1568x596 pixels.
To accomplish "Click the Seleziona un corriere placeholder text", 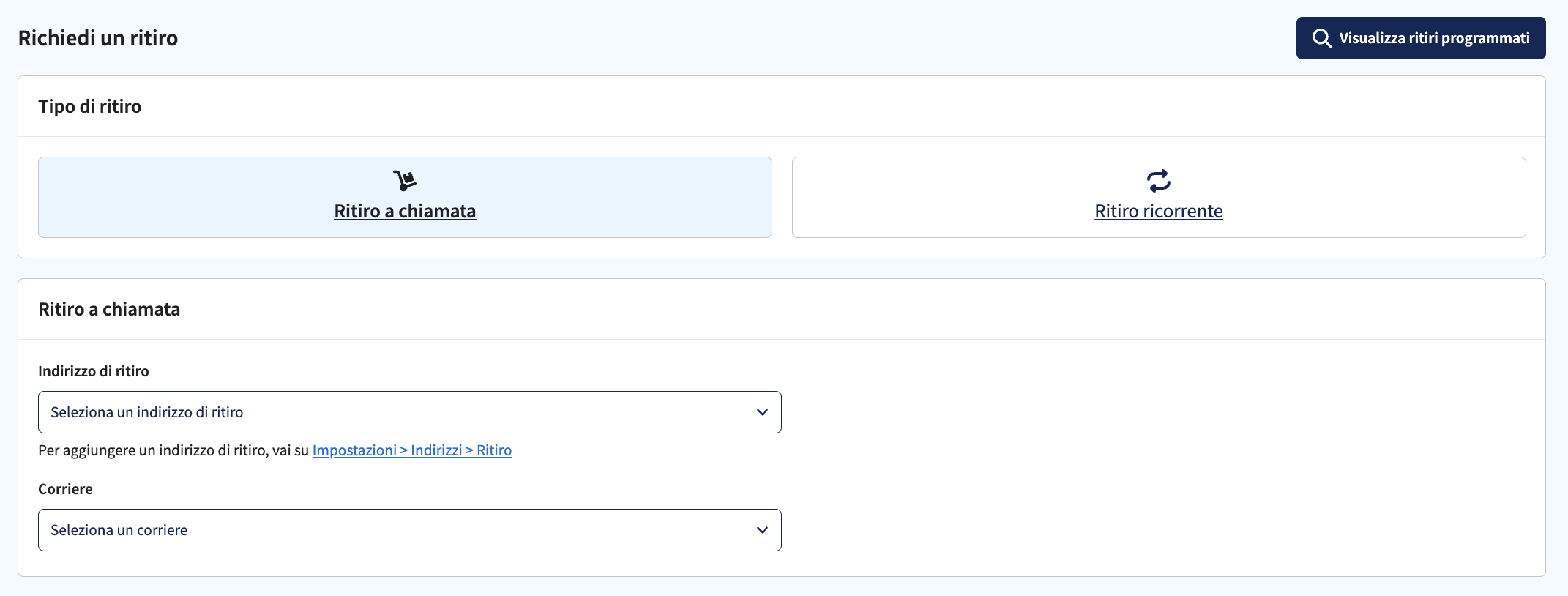I will coord(119,530).
